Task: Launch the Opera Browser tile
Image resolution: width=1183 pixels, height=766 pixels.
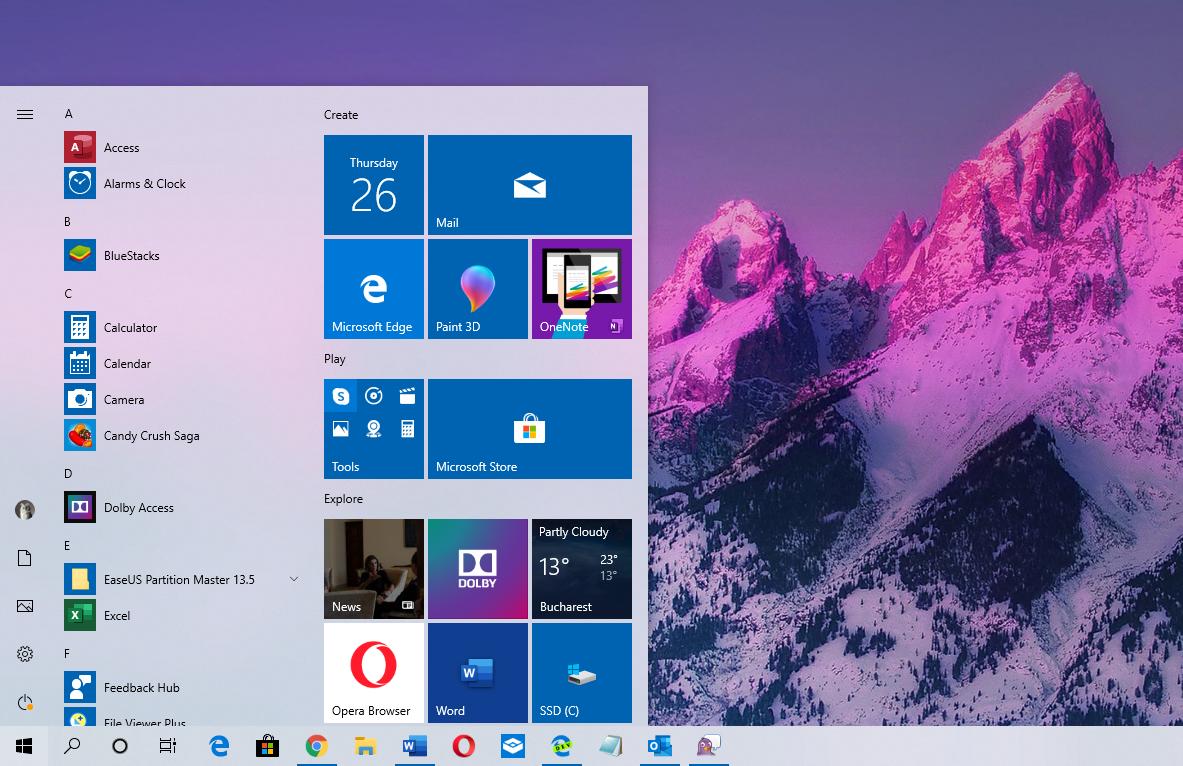Action: click(x=373, y=673)
